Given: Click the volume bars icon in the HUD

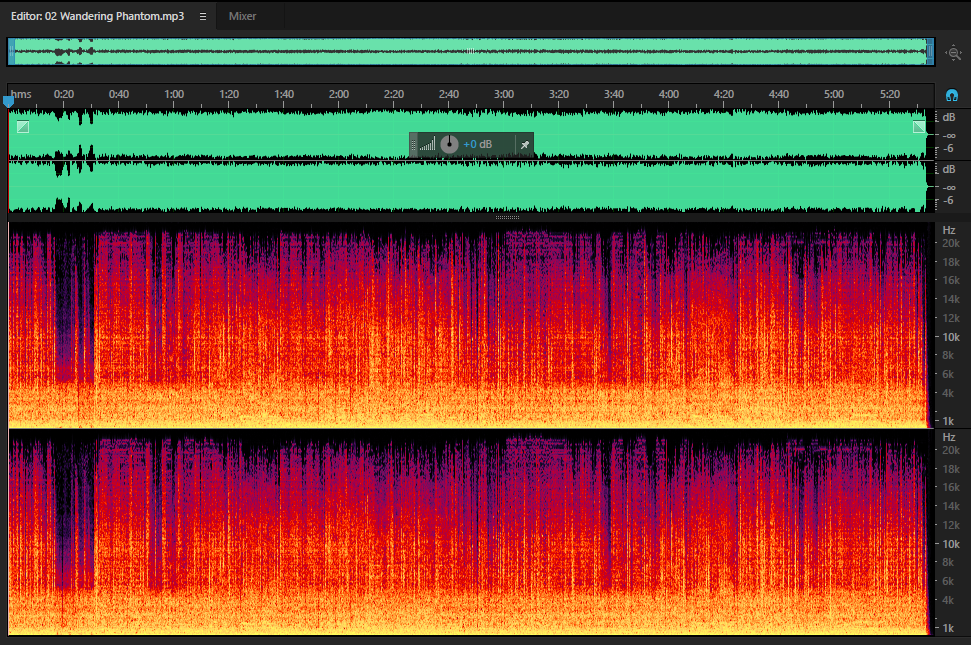Looking at the screenshot, I should [x=427, y=145].
